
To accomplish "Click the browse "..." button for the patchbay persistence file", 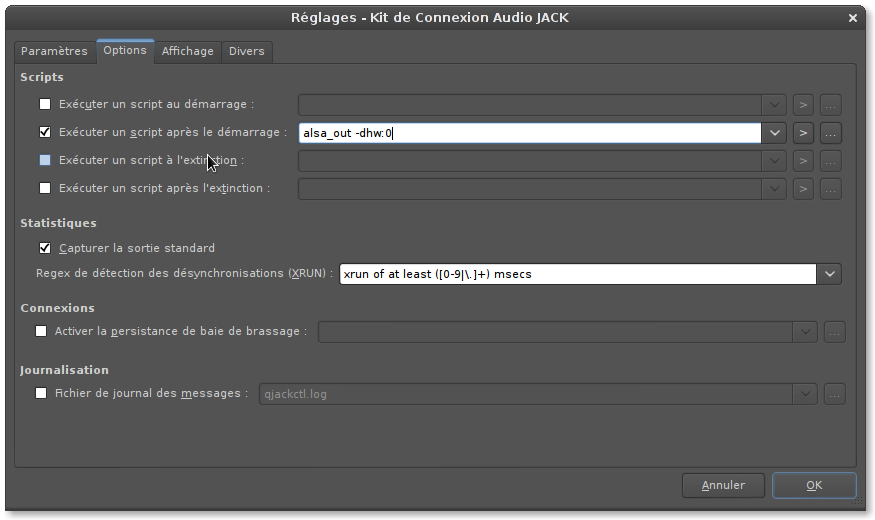I will point(834,331).
